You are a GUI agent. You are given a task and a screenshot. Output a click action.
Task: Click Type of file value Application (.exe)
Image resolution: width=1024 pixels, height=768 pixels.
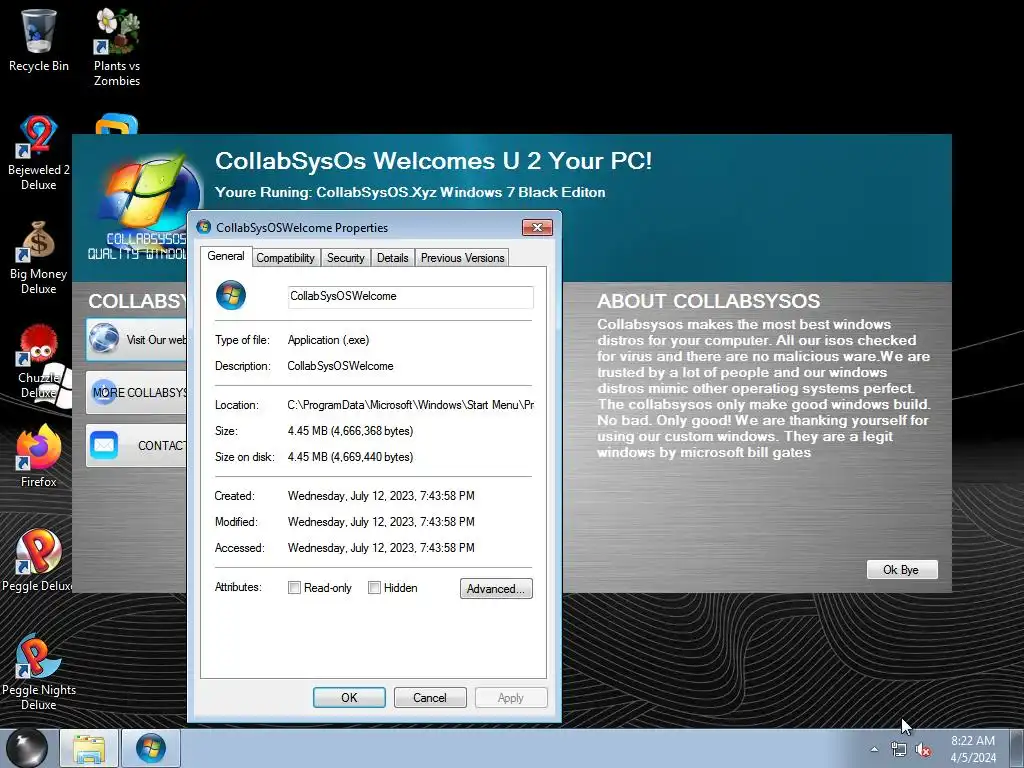pos(328,340)
